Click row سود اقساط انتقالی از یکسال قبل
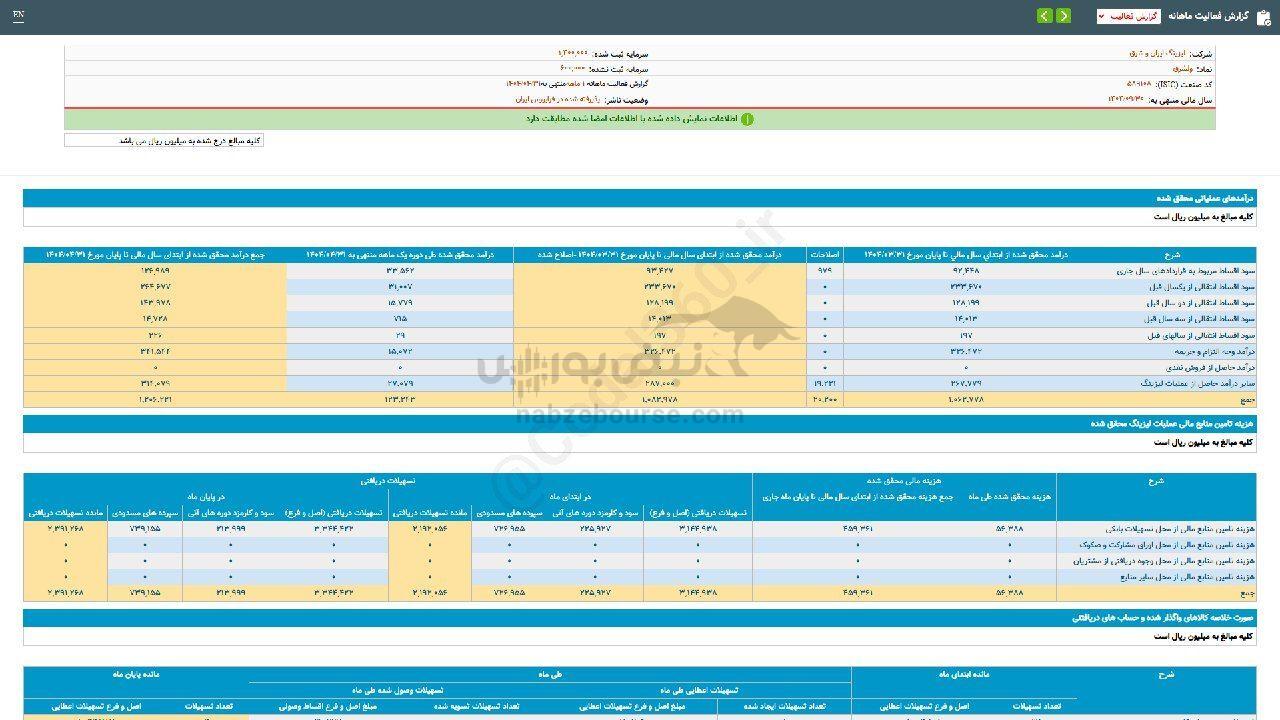 click(x=640, y=287)
